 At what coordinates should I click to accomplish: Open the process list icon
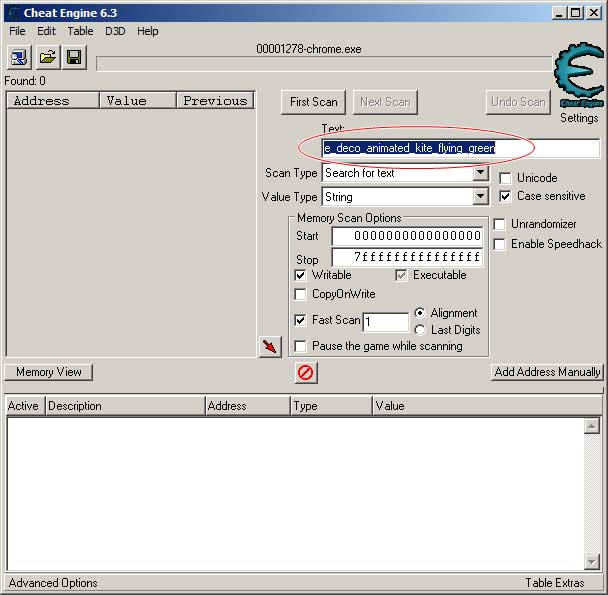pyautogui.click(x=19, y=57)
